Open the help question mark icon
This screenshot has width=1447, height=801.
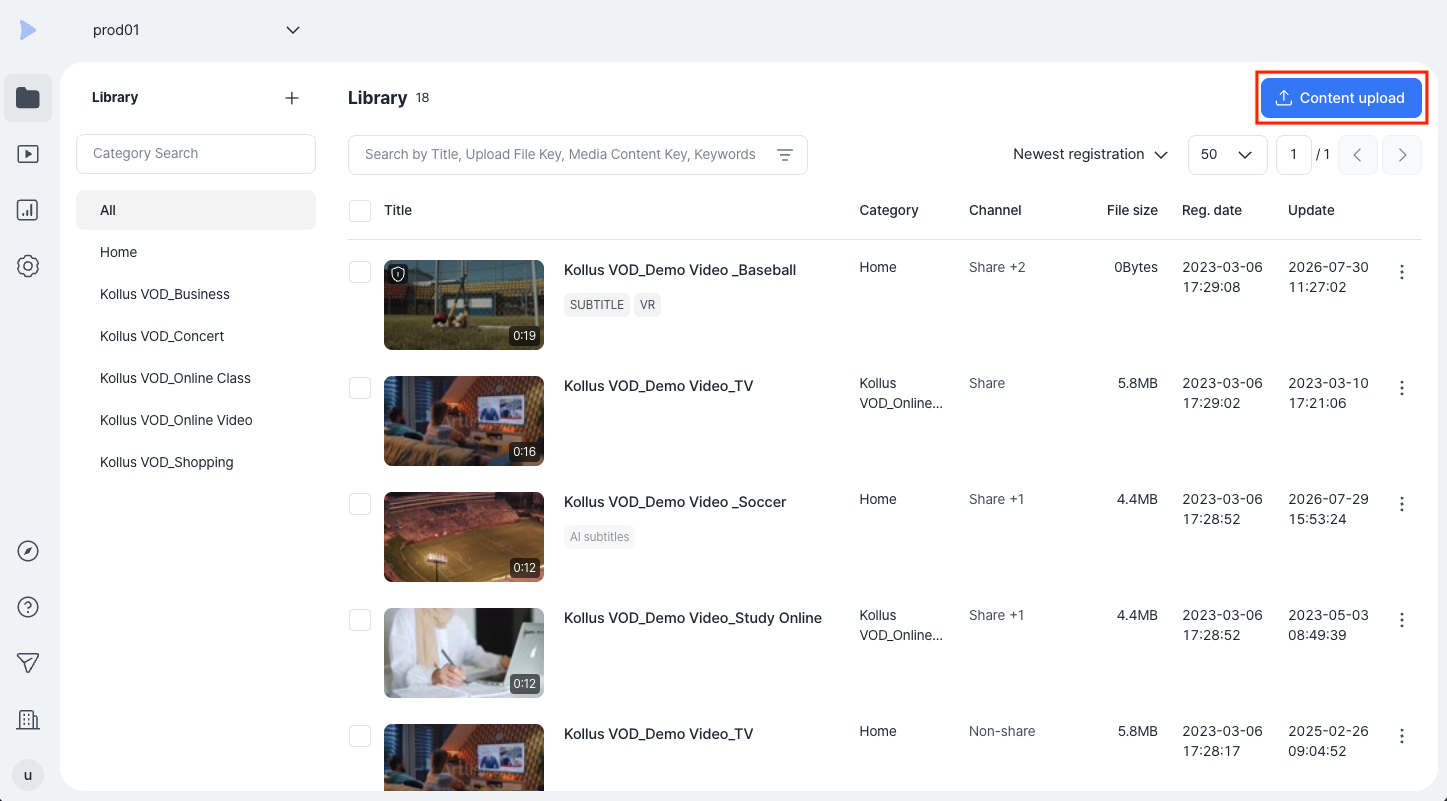point(28,607)
